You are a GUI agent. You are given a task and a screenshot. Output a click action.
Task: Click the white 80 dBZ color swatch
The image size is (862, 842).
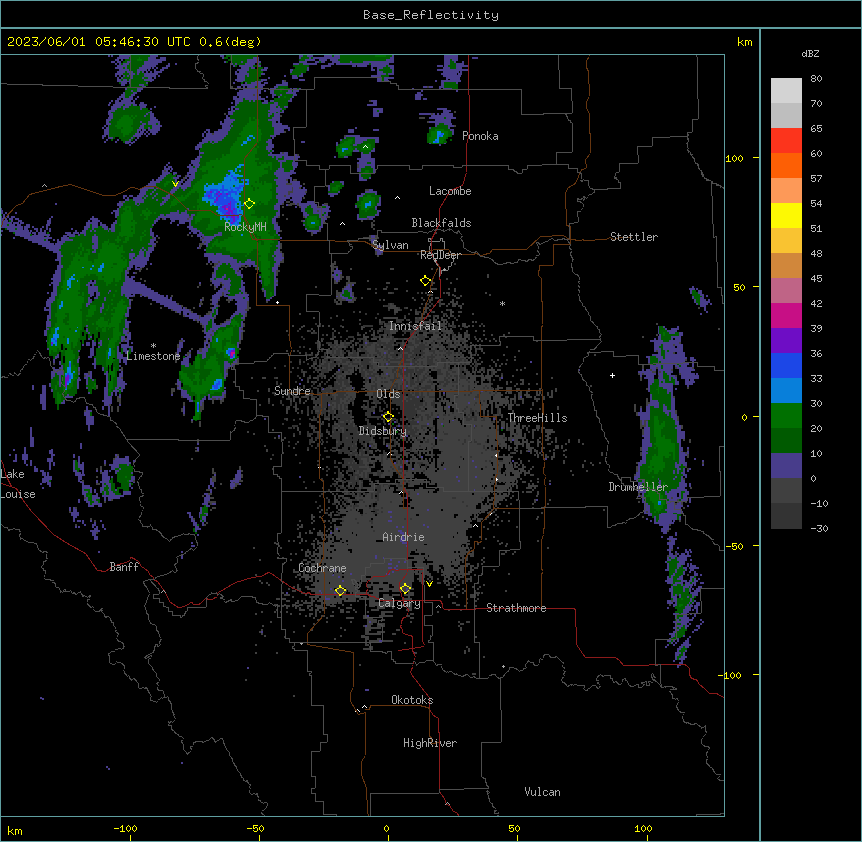(x=786, y=90)
